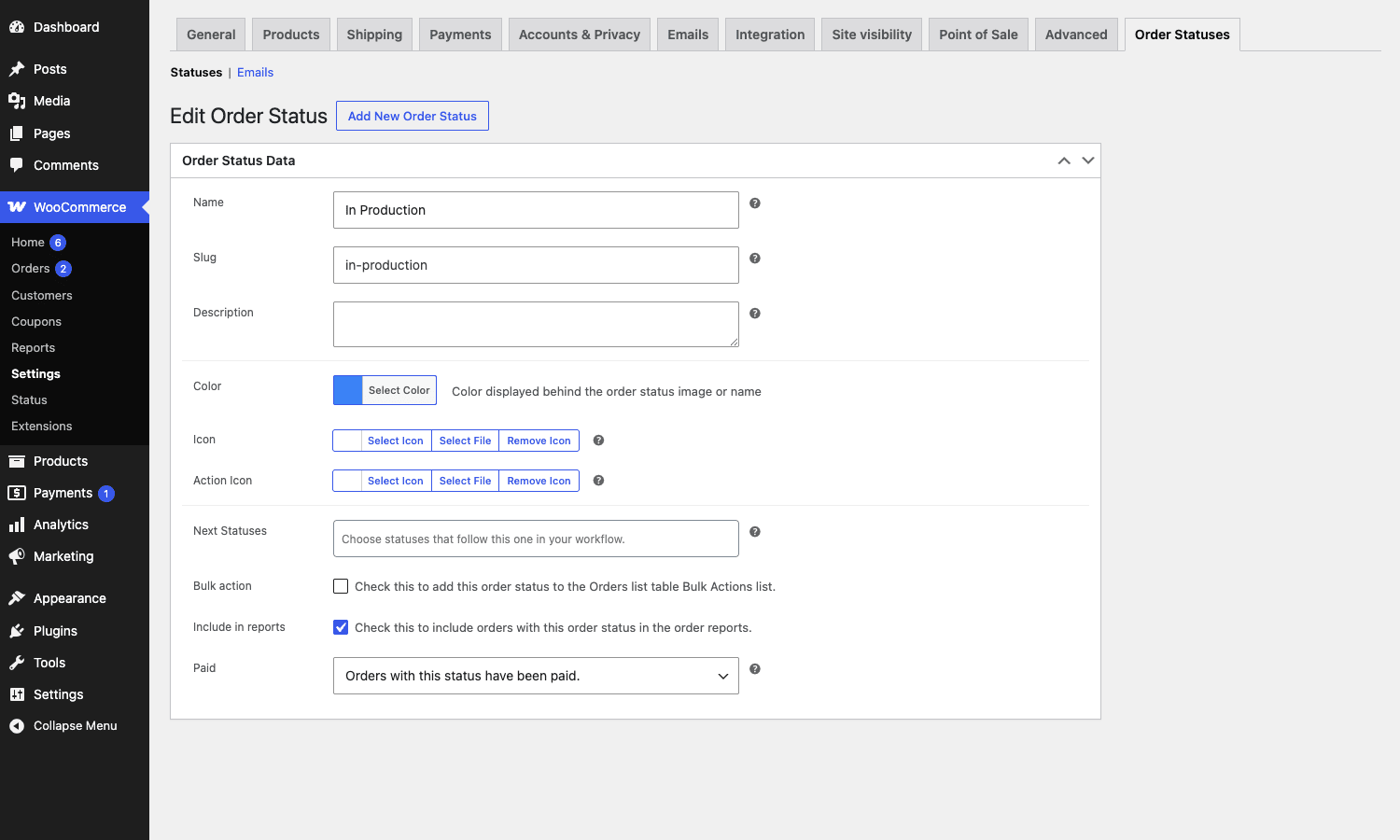Select the Order Statuses tab
Image resolution: width=1400 pixels, height=840 pixels.
tap(1183, 35)
